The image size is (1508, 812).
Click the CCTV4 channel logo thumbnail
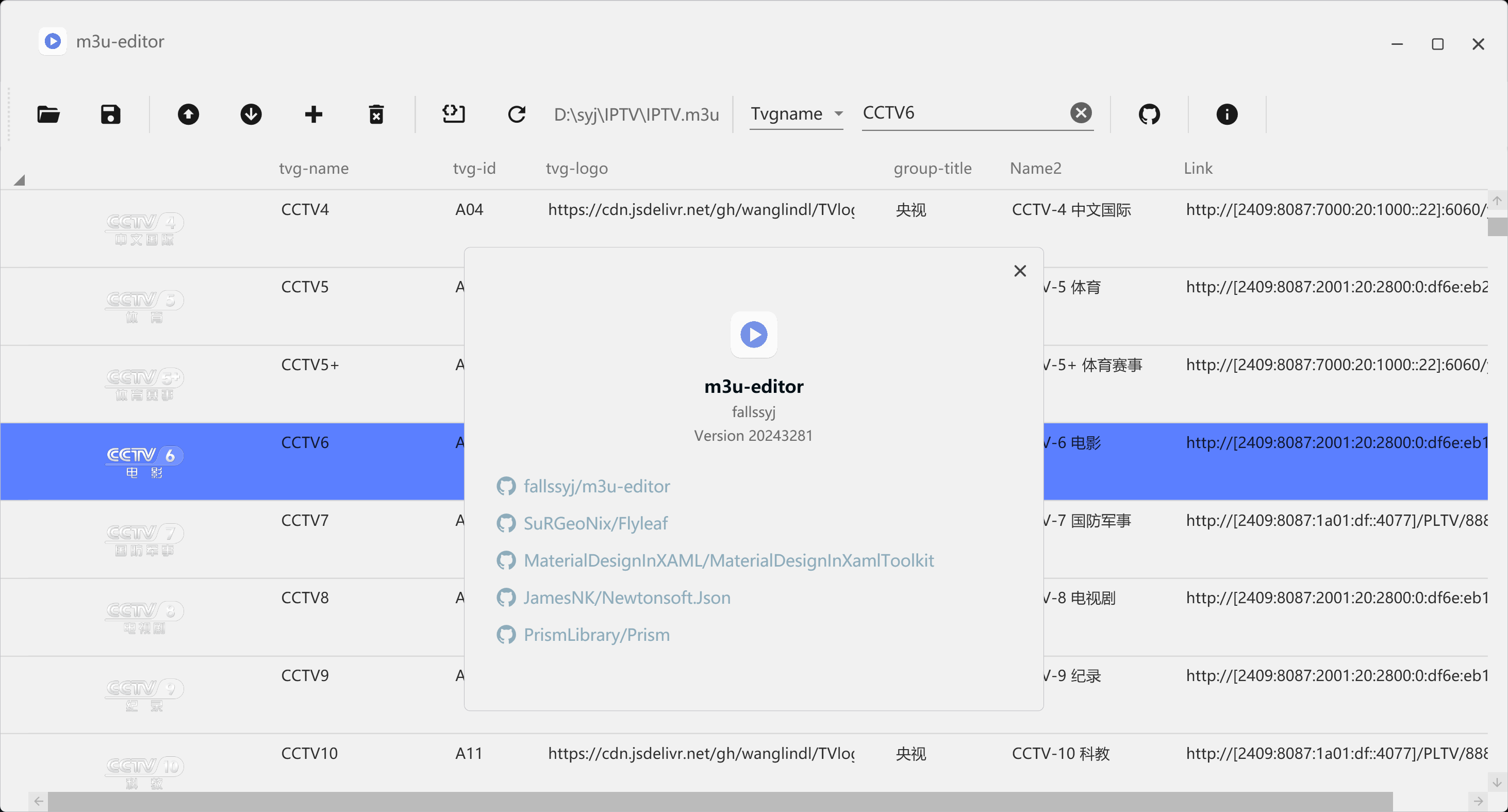pyautogui.click(x=144, y=228)
